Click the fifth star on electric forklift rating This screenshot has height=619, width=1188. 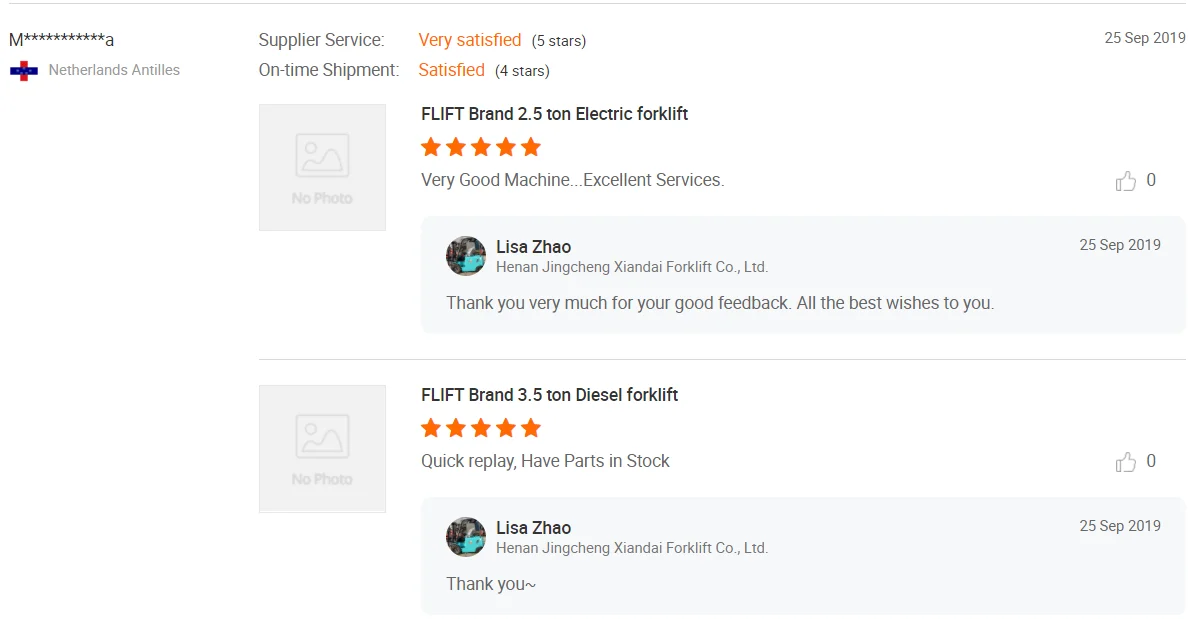click(x=531, y=146)
